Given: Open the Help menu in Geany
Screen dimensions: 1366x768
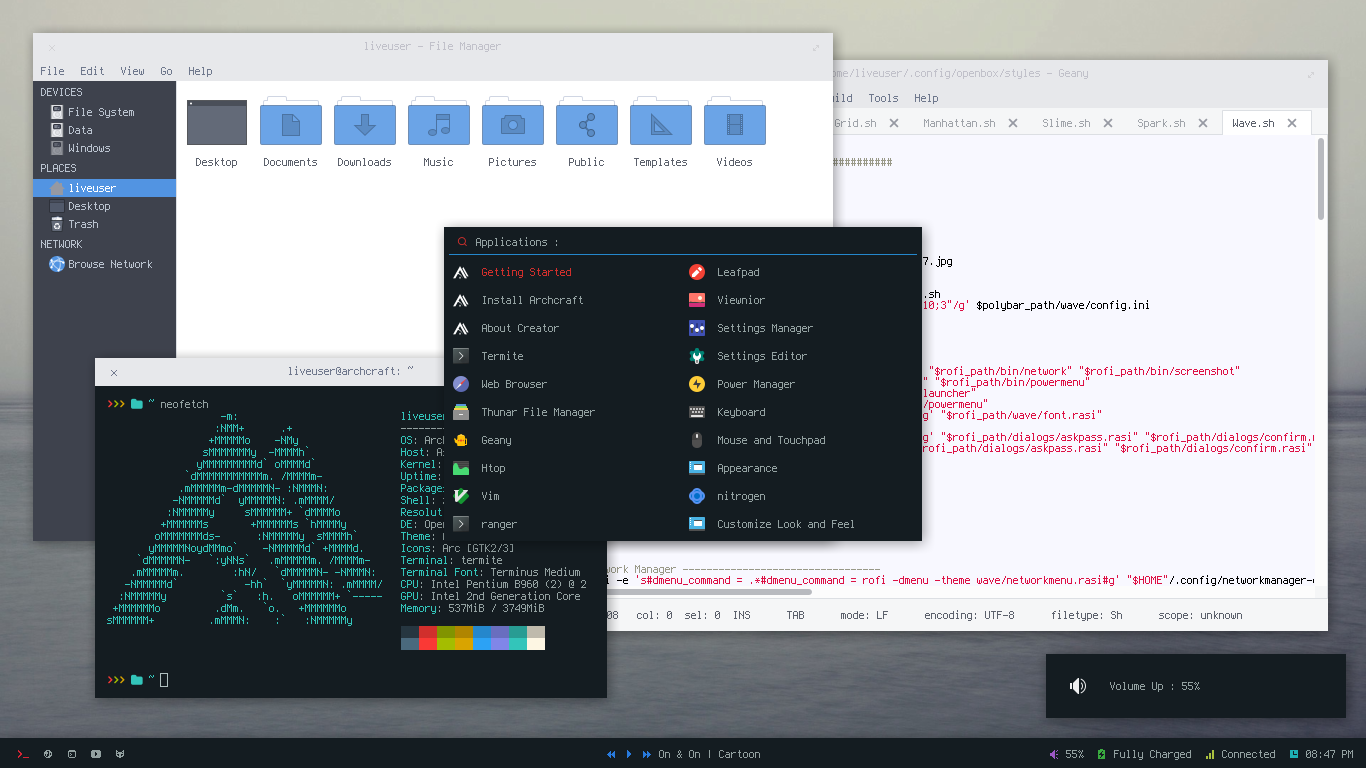Looking at the screenshot, I should (926, 98).
